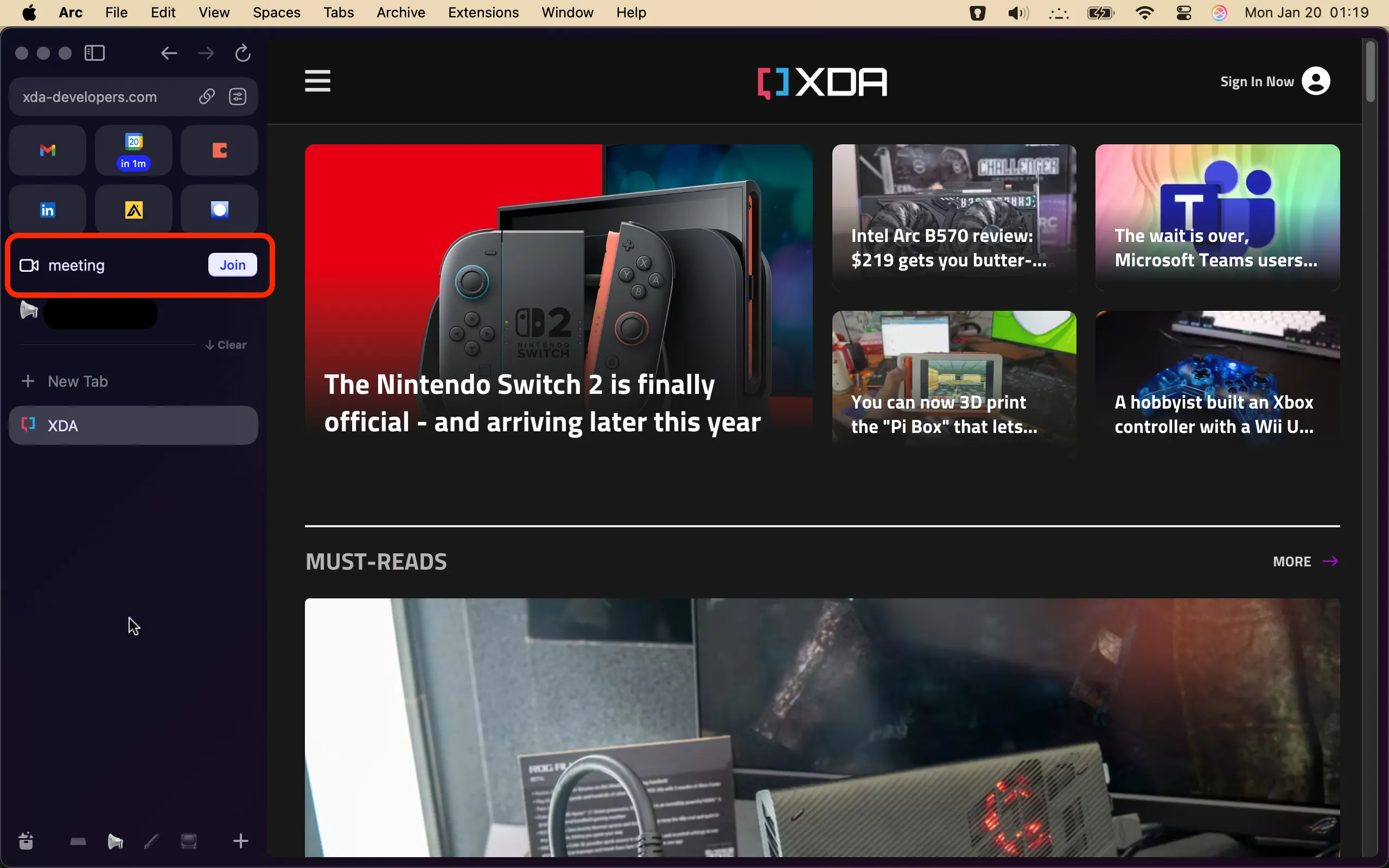Viewport: 1389px width, 868px height.
Task: Select the XDA tab in sidebar
Action: point(133,425)
